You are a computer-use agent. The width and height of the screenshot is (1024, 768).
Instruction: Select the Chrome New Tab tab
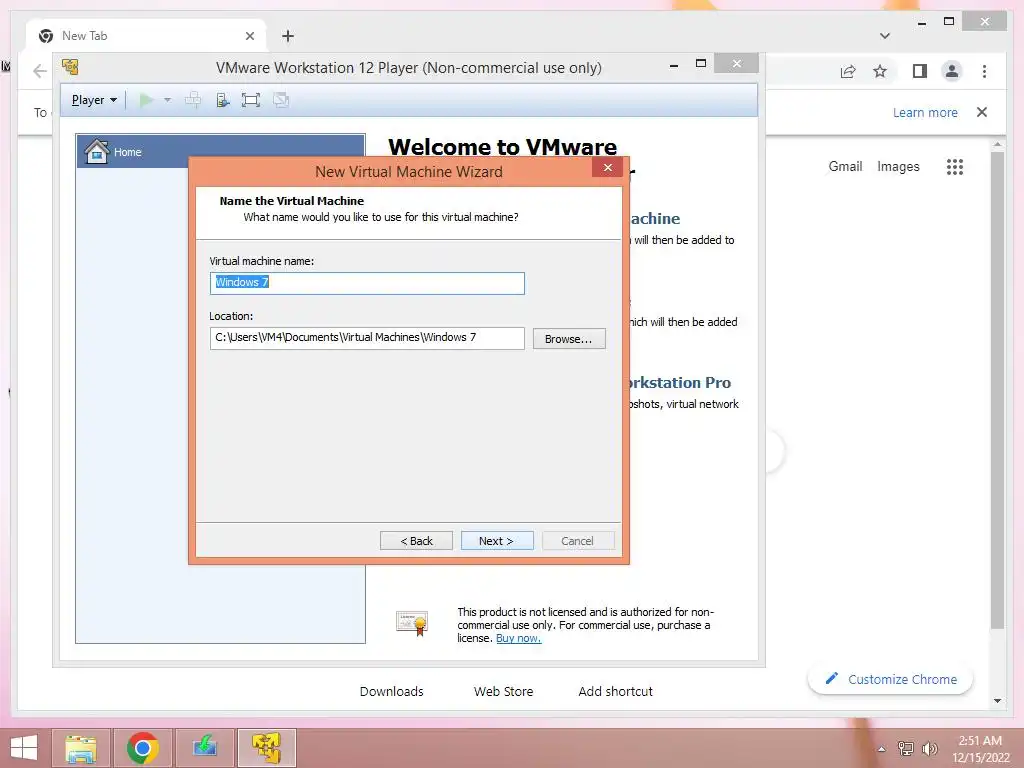[x=146, y=36]
